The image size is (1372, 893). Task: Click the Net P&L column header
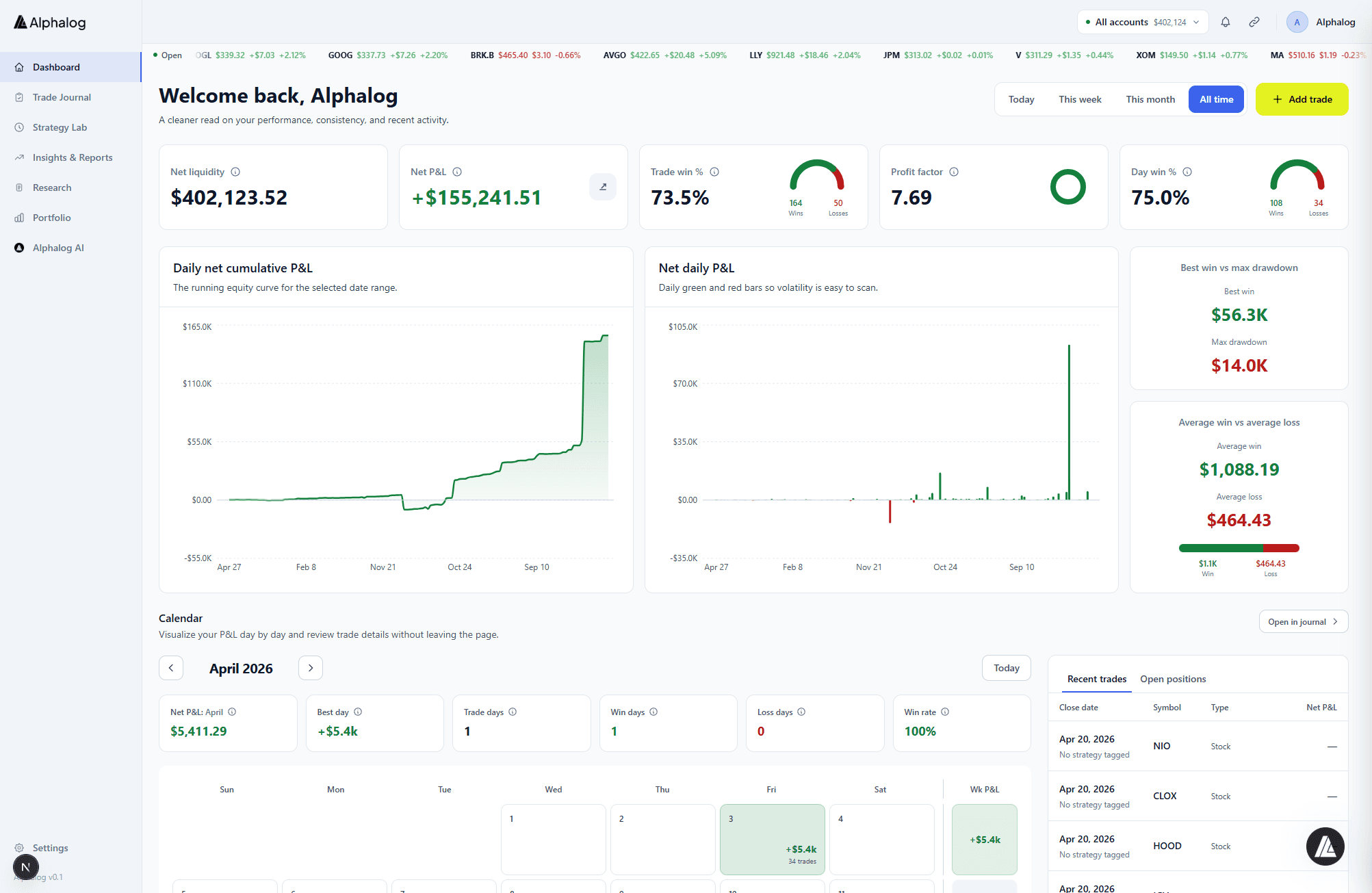click(1321, 708)
